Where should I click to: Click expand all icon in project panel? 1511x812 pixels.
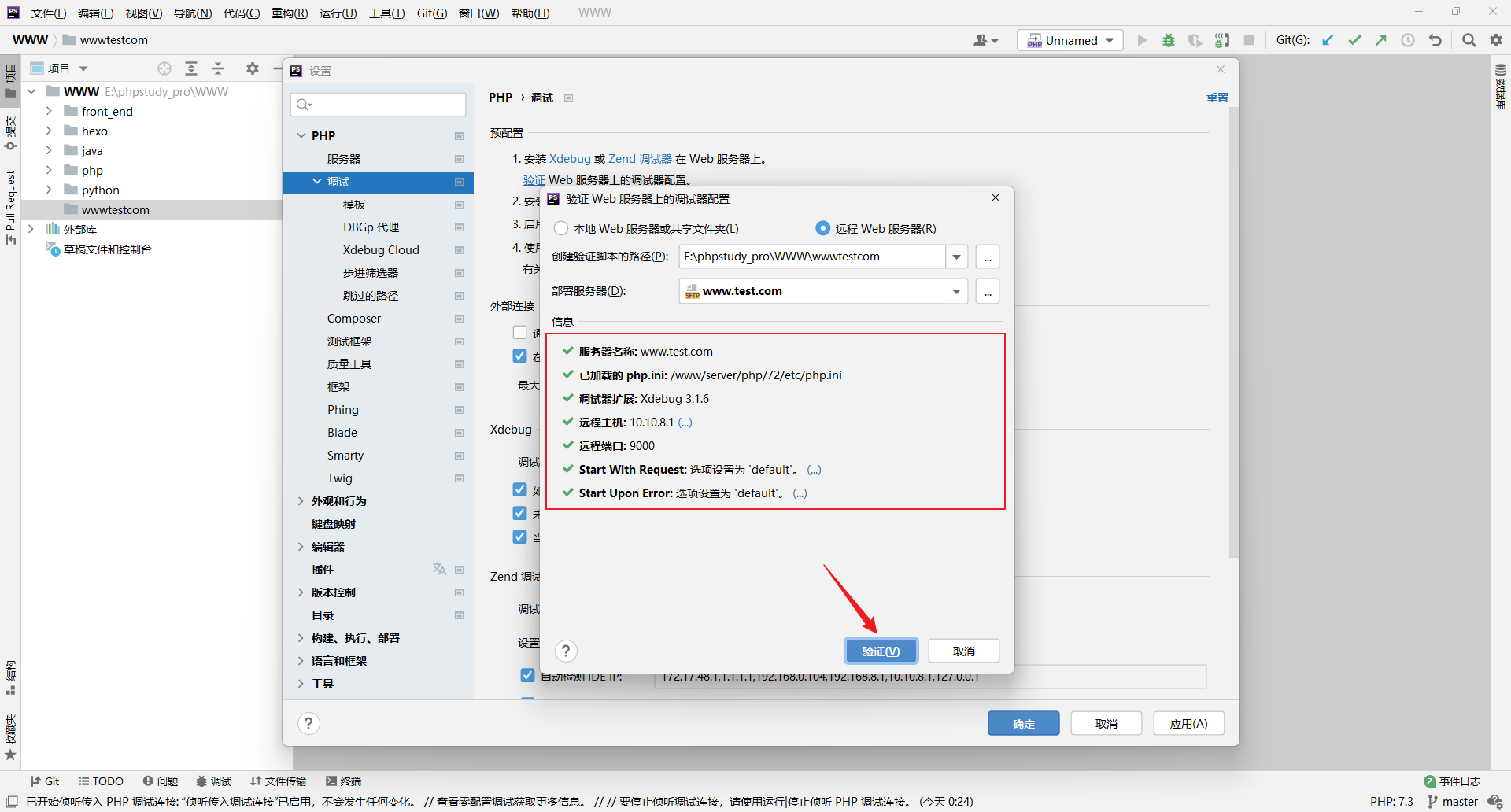(191, 68)
